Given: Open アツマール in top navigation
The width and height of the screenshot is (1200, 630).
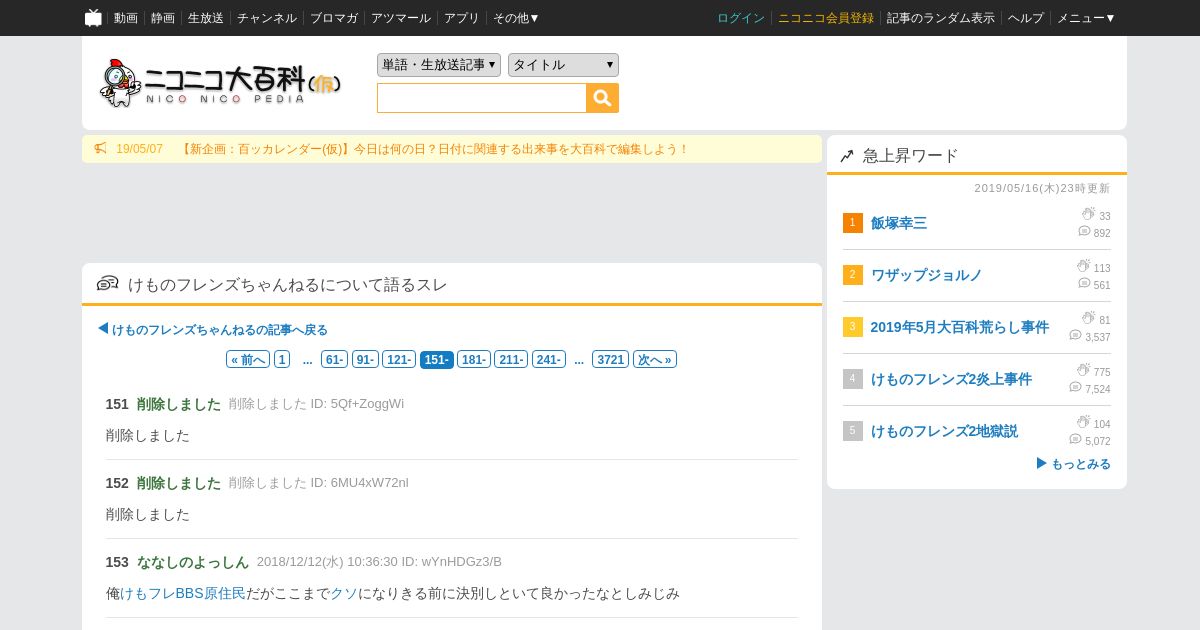Looking at the screenshot, I should pyautogui.click(x=401, y=18).
